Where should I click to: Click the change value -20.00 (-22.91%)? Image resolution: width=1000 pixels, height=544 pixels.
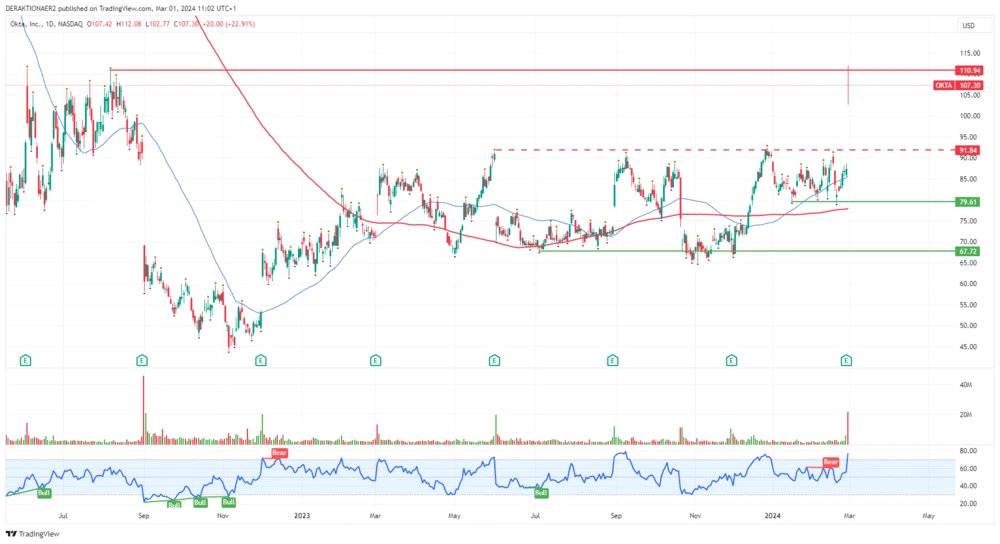(229, 24)
